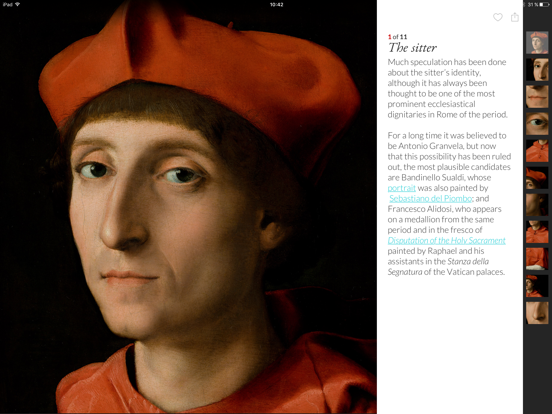The height and width of the screenshot is (414, 552).
Task: Select the ninth thumbnail with white sleeve
Action: [x=537, y=259]
